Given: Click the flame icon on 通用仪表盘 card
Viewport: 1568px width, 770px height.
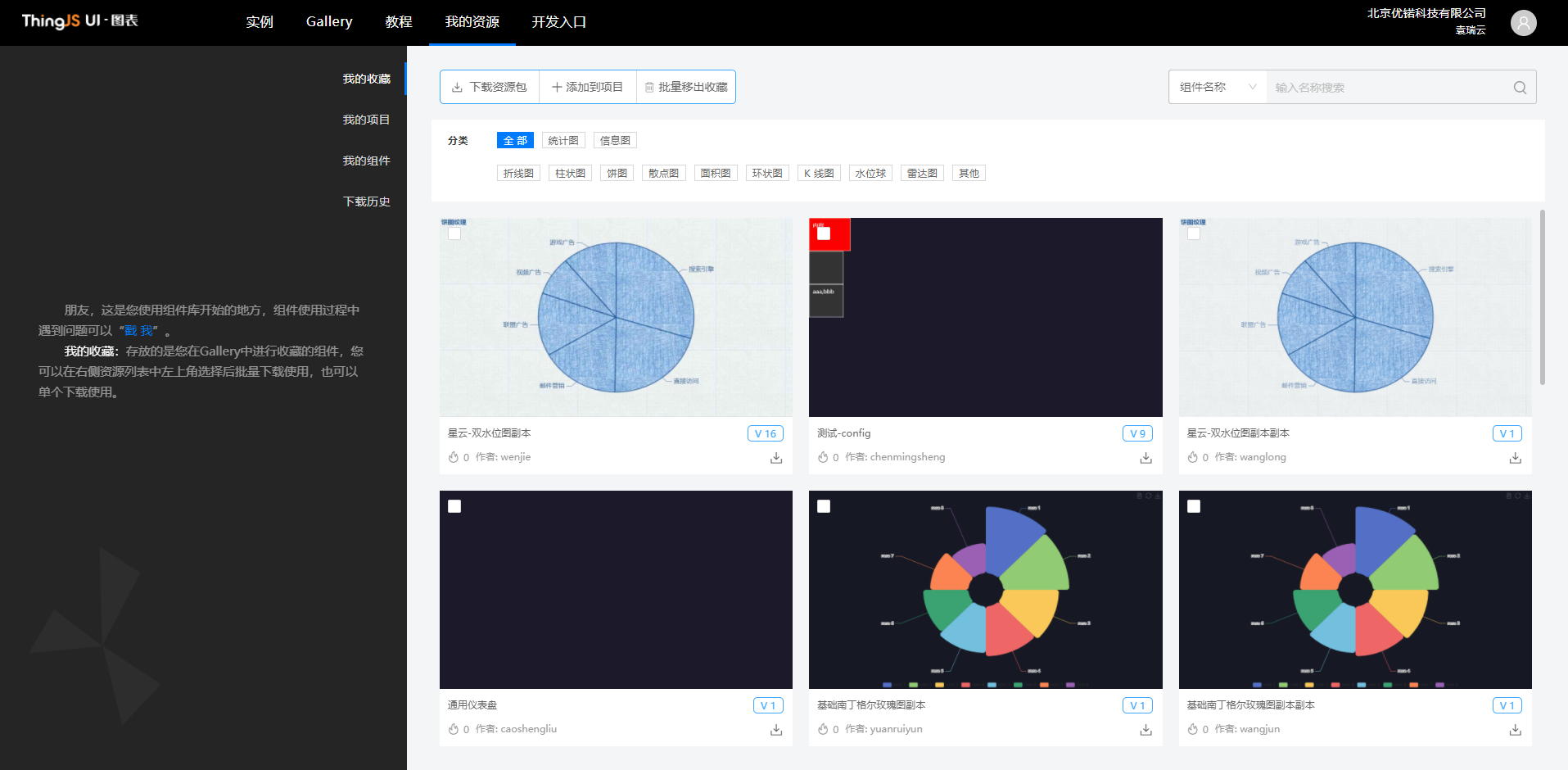Looking at the screenshot, I should tap(454, 729).
